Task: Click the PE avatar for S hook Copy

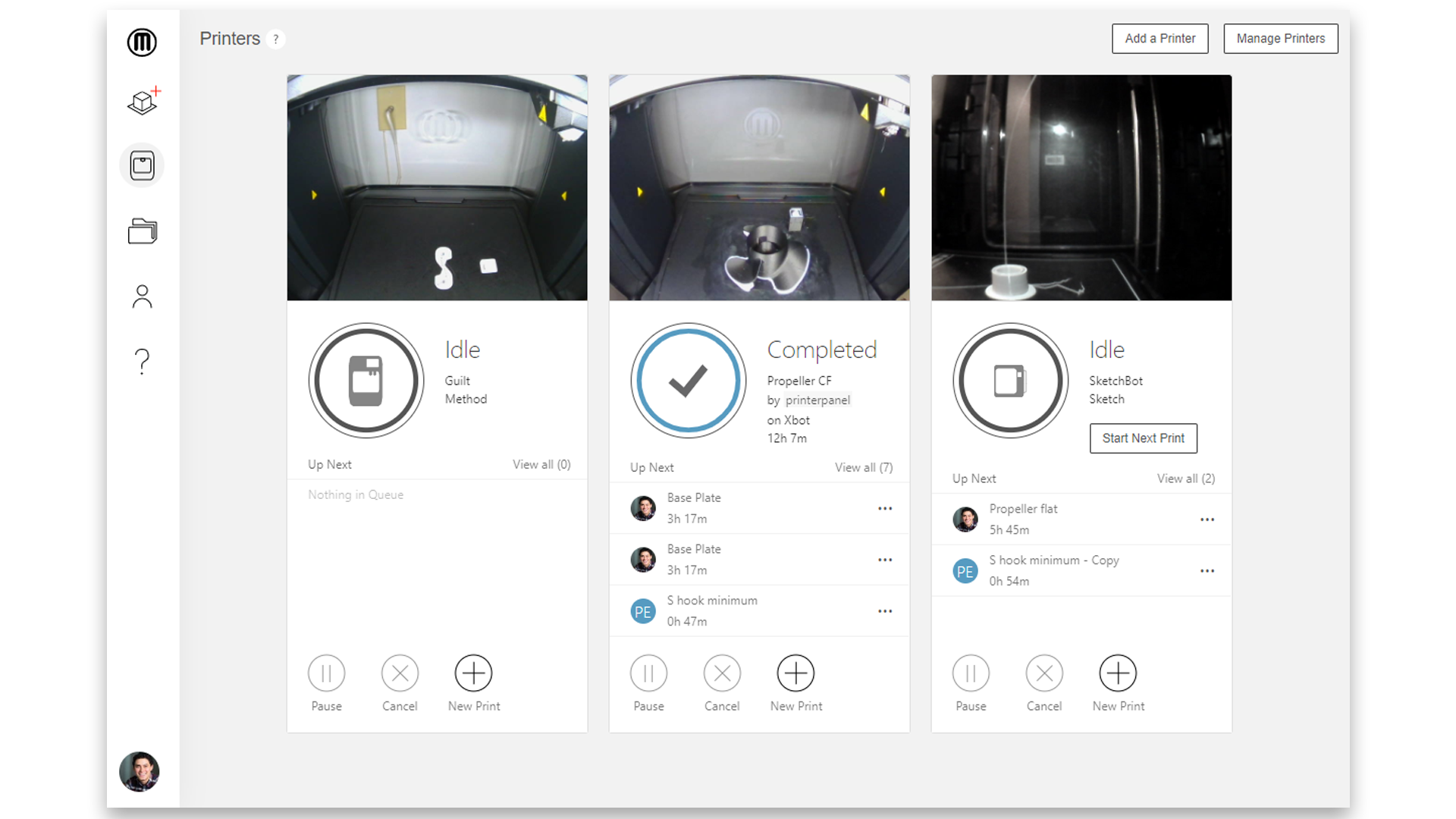Action: click(965, 571)
